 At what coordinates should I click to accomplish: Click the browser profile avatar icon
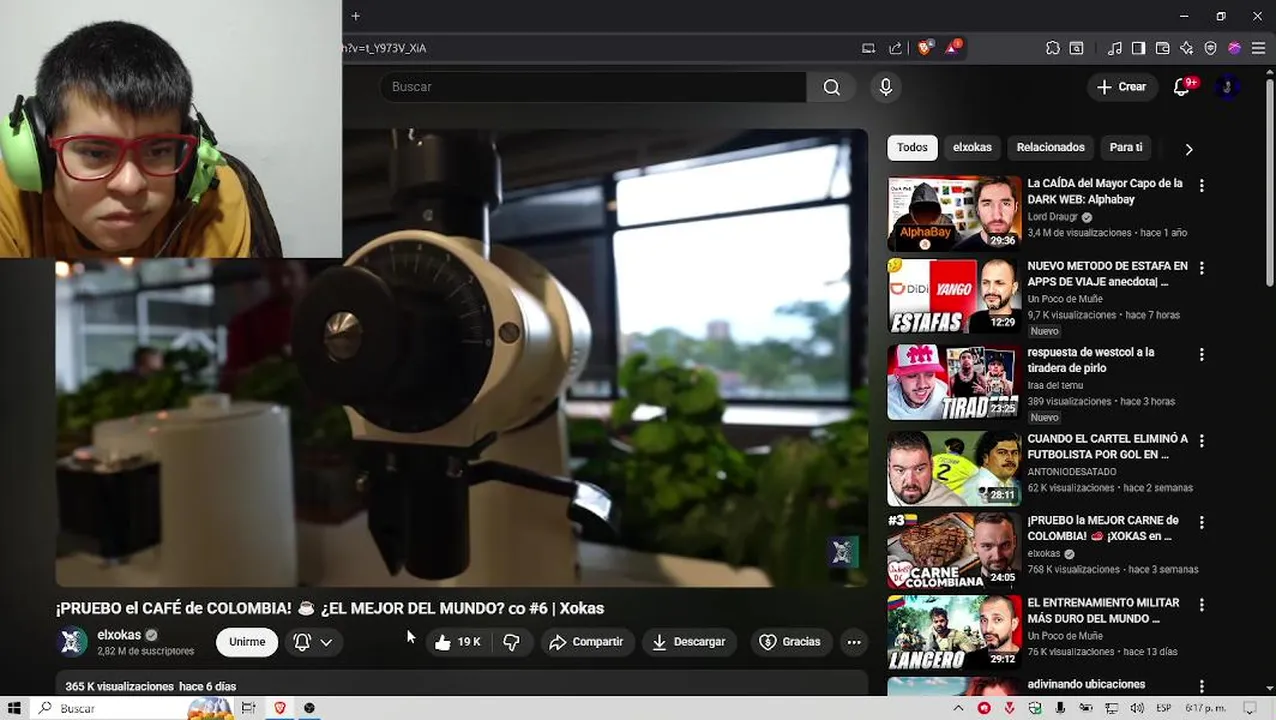click(x=1234, y=48)
